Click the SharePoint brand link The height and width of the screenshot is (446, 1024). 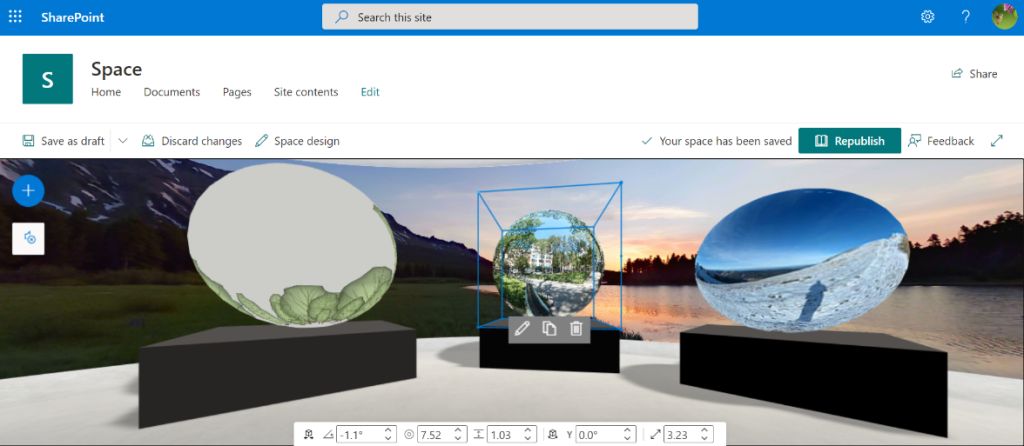(72, 18)
